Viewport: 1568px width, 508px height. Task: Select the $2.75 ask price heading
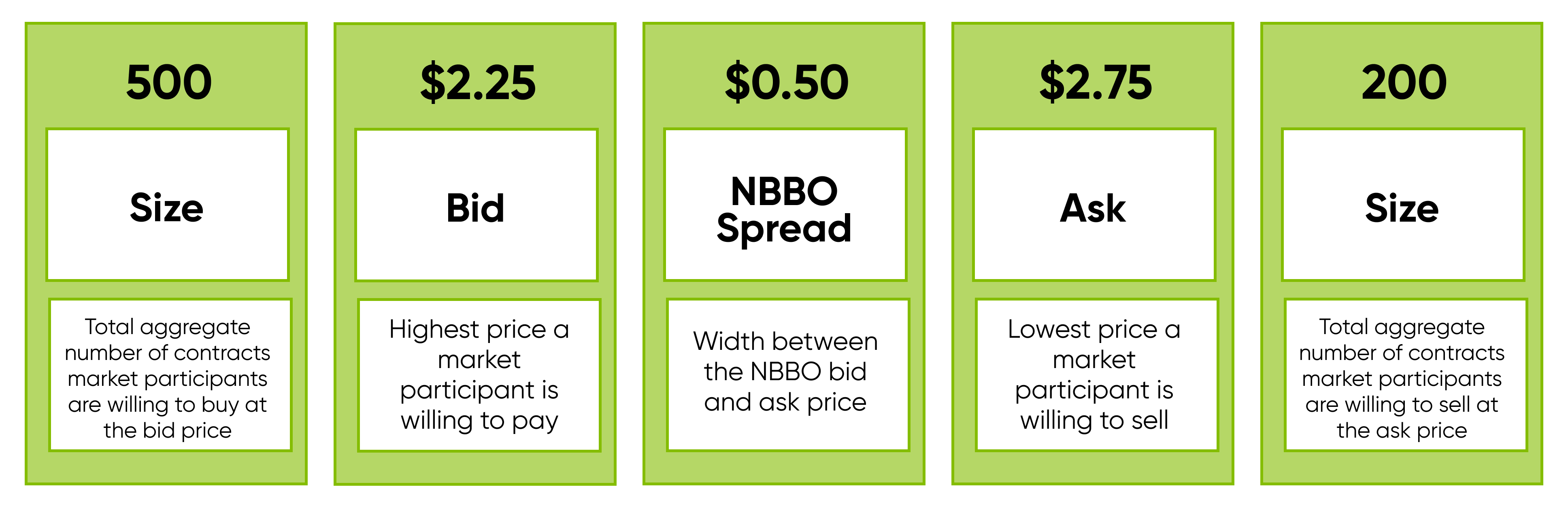[1095, 82]
